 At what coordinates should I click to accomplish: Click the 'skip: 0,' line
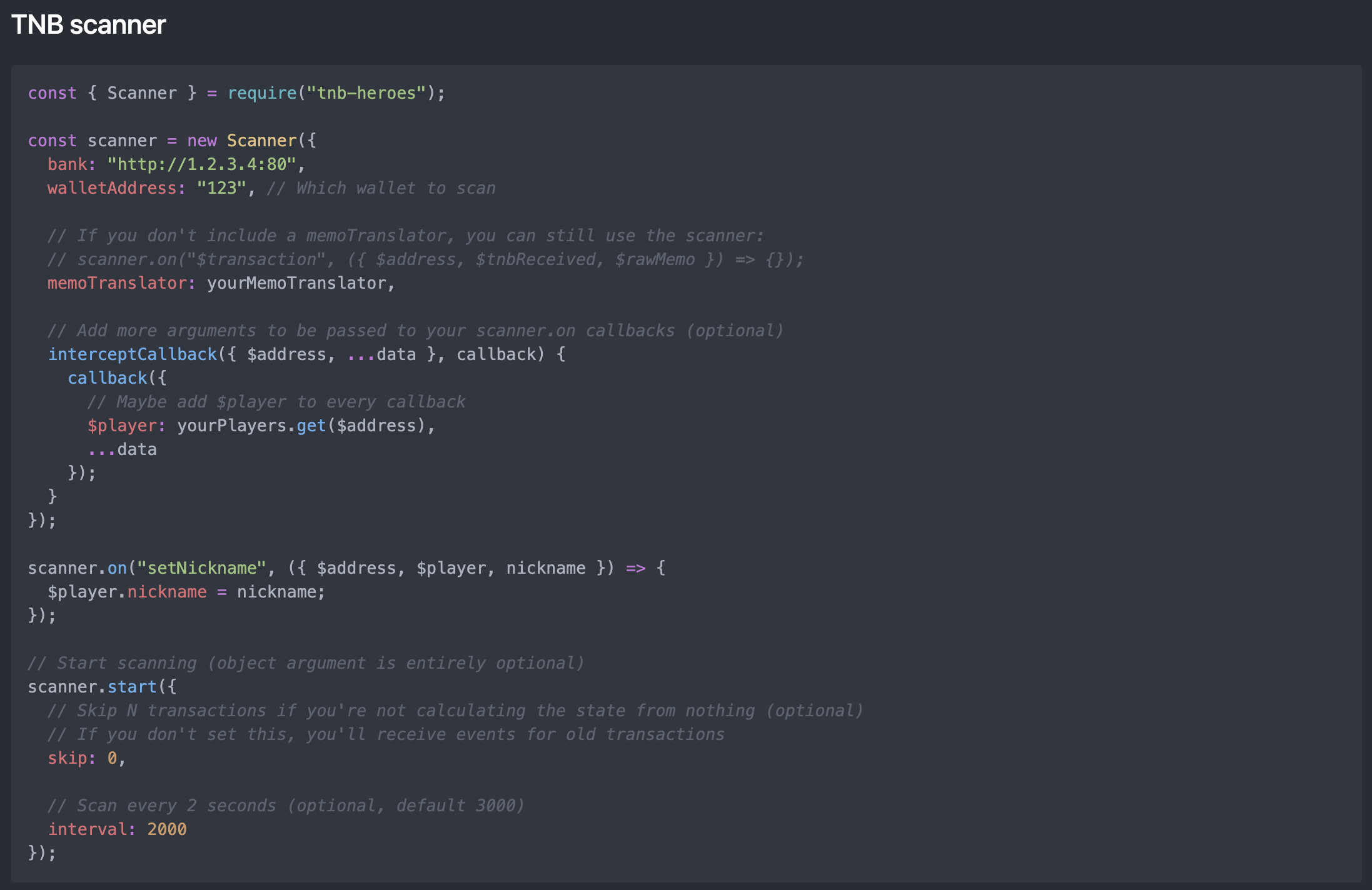87,758
